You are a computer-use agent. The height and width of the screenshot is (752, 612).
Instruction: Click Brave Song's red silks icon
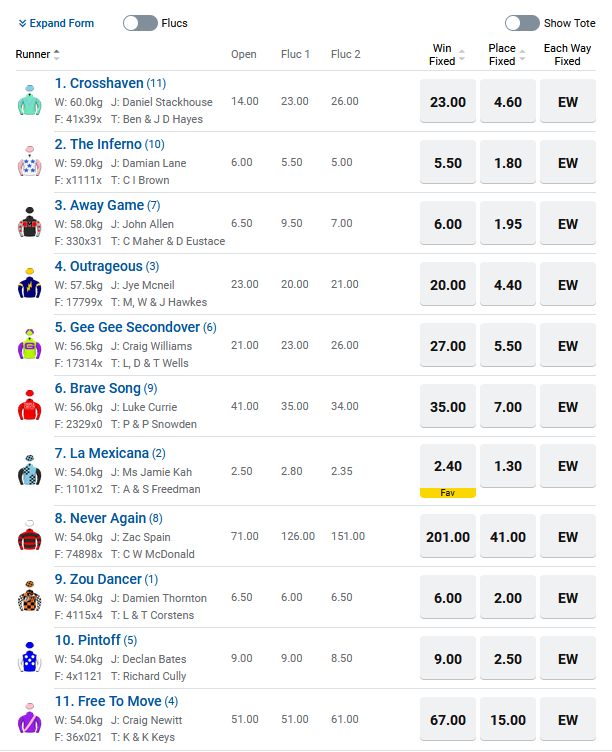[x=29, y=406]
